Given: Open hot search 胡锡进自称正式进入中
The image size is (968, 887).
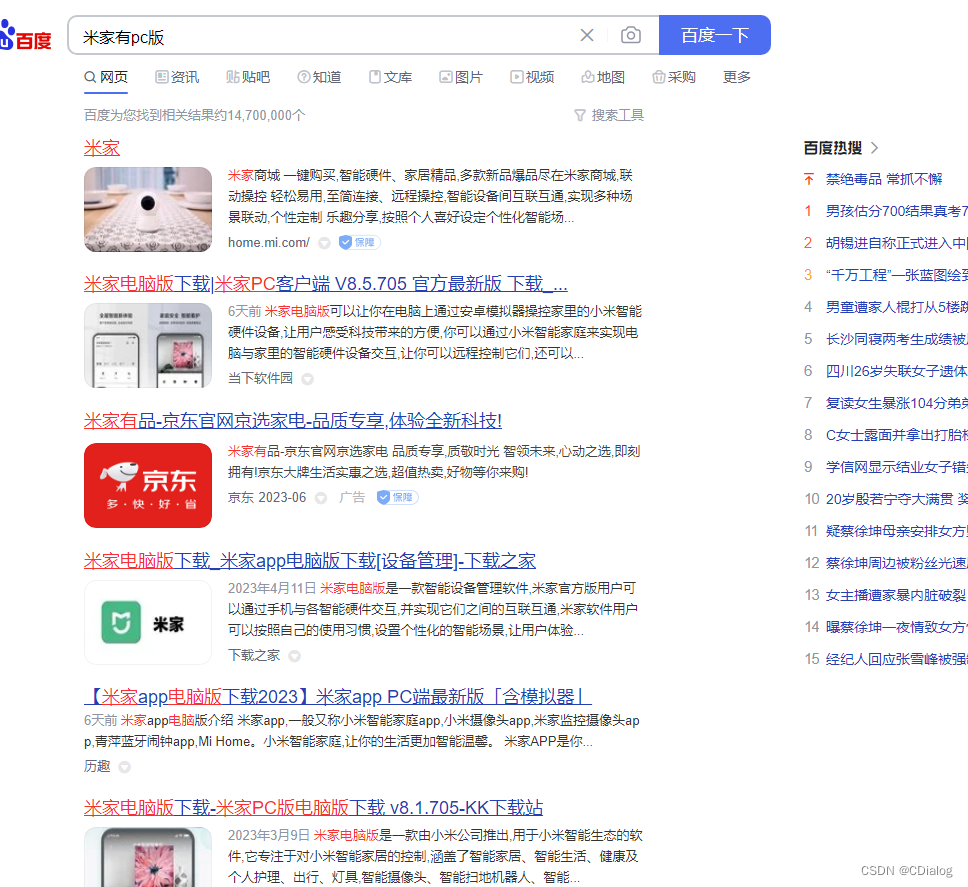Looking at the screenshot, I should tap(897, 243).
